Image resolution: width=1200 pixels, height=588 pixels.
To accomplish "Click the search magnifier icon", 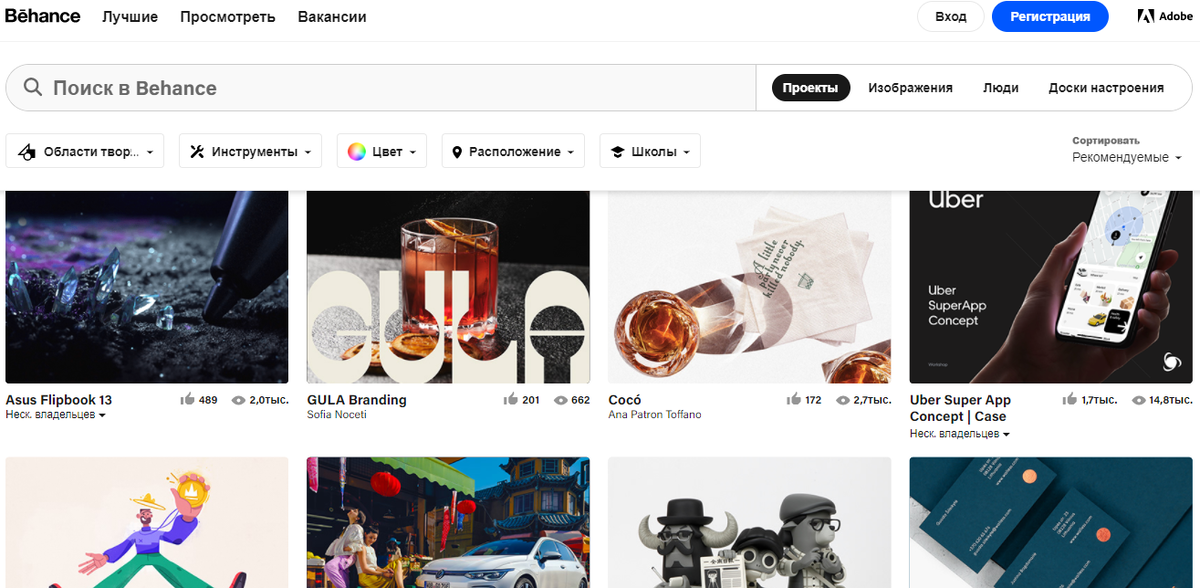I will [33, 88].
